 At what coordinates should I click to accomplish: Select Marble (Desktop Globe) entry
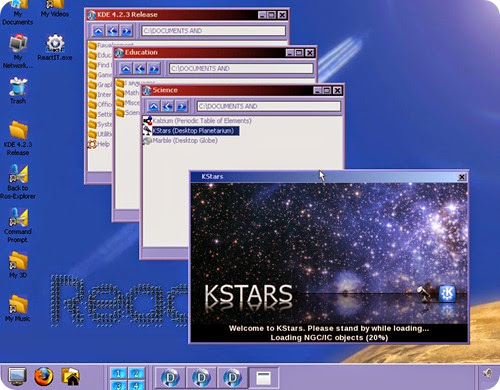[180, 141]
